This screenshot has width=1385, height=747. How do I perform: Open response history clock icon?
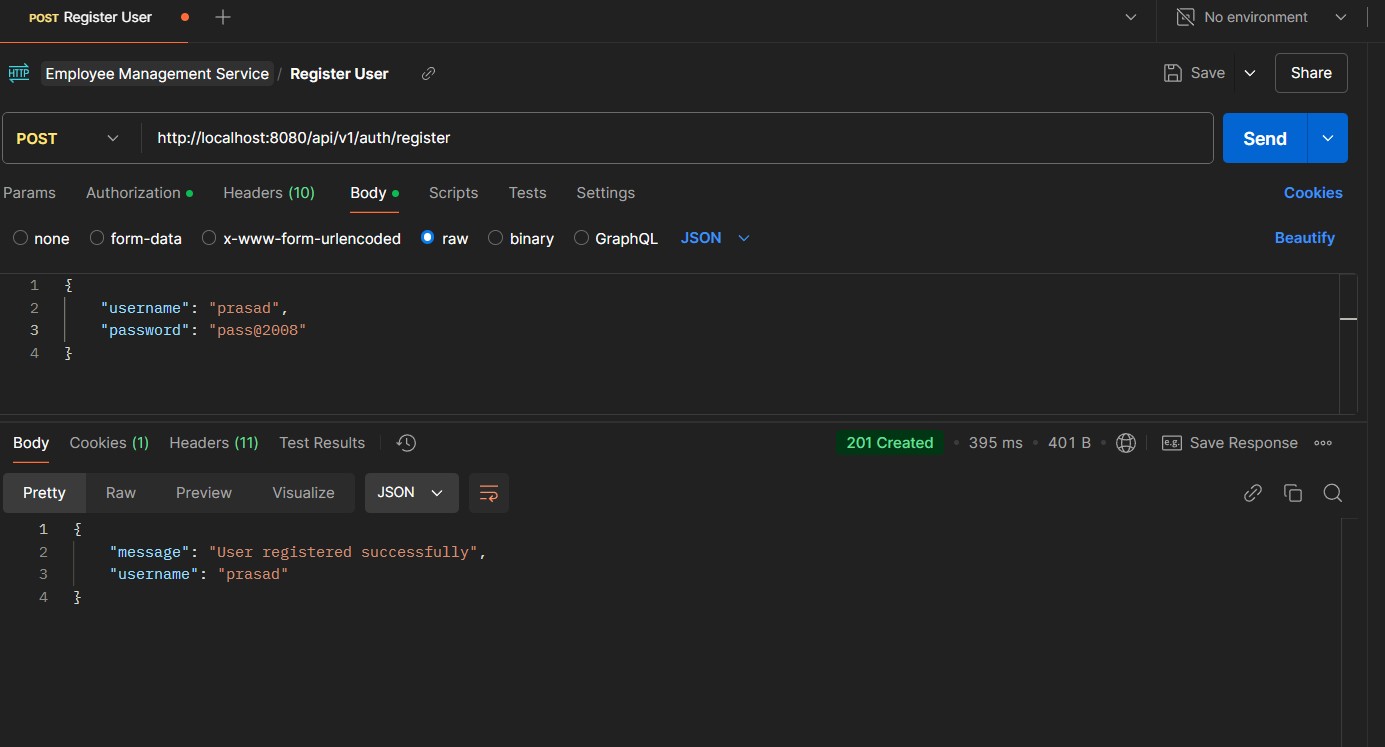(406, 443)
